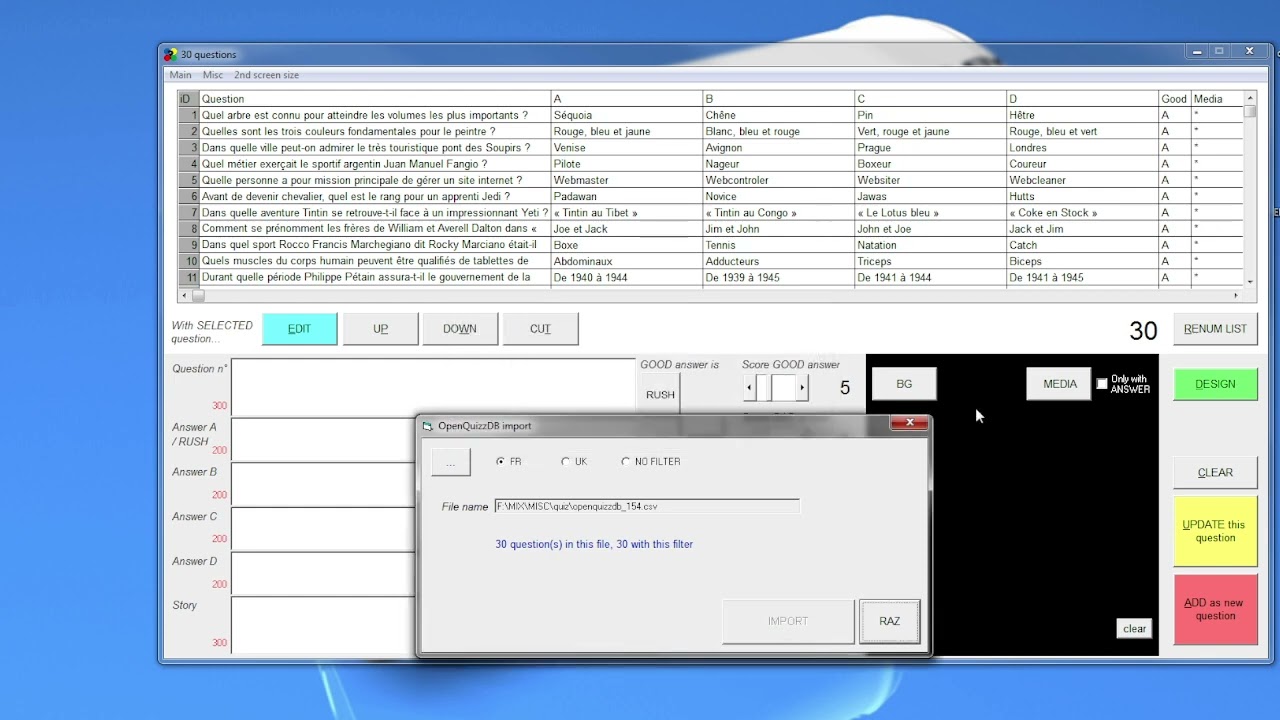Select the UK language filter radio button

point(566,462)
